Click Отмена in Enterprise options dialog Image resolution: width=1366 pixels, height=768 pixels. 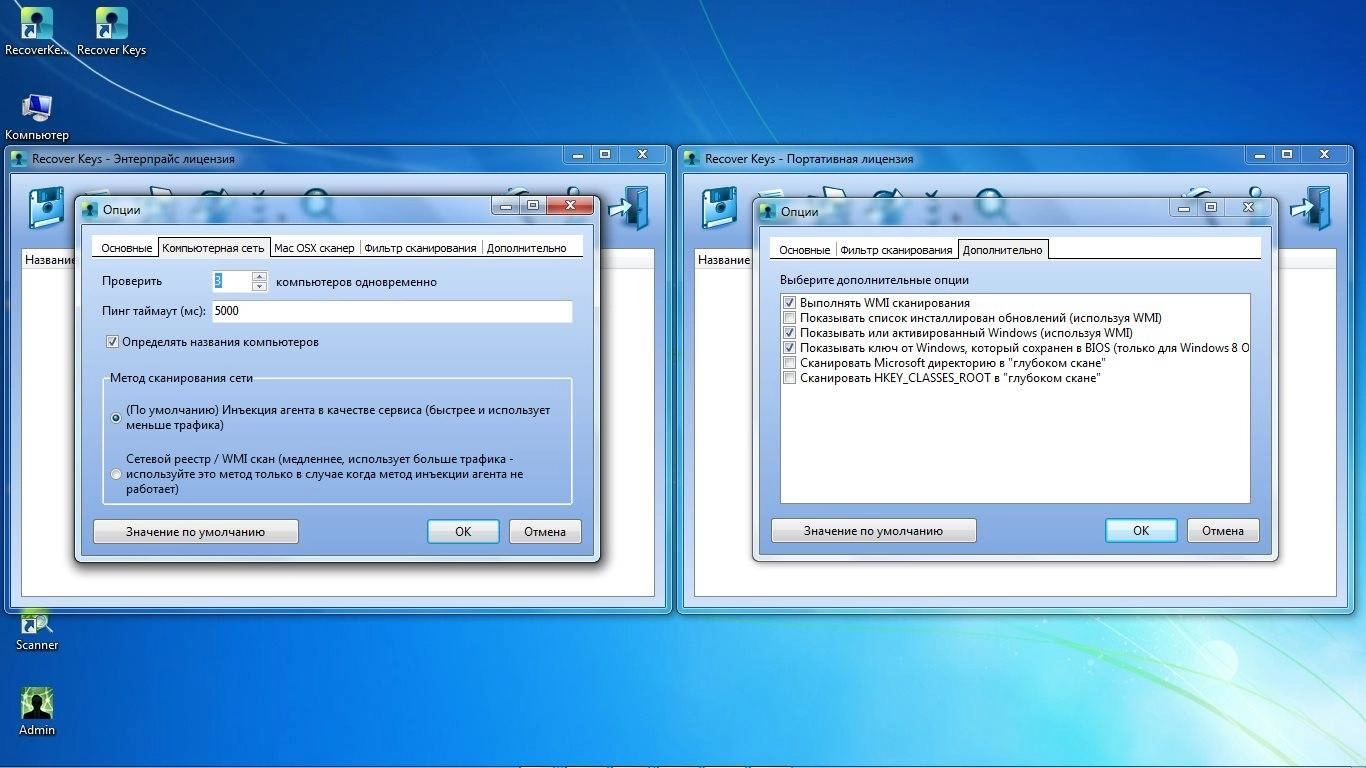pos(545,531)
